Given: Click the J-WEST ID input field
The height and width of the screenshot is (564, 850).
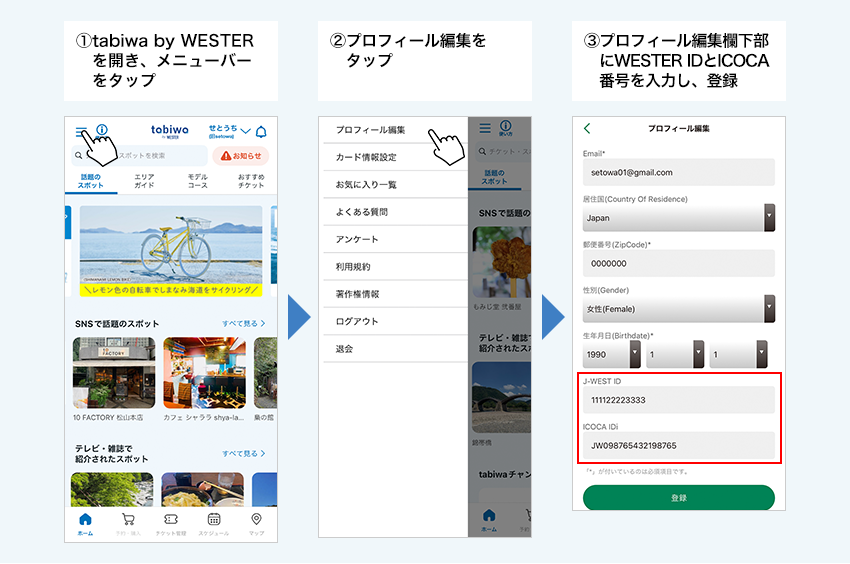Looking at the screenshot, I should click(x=679, y=400).
